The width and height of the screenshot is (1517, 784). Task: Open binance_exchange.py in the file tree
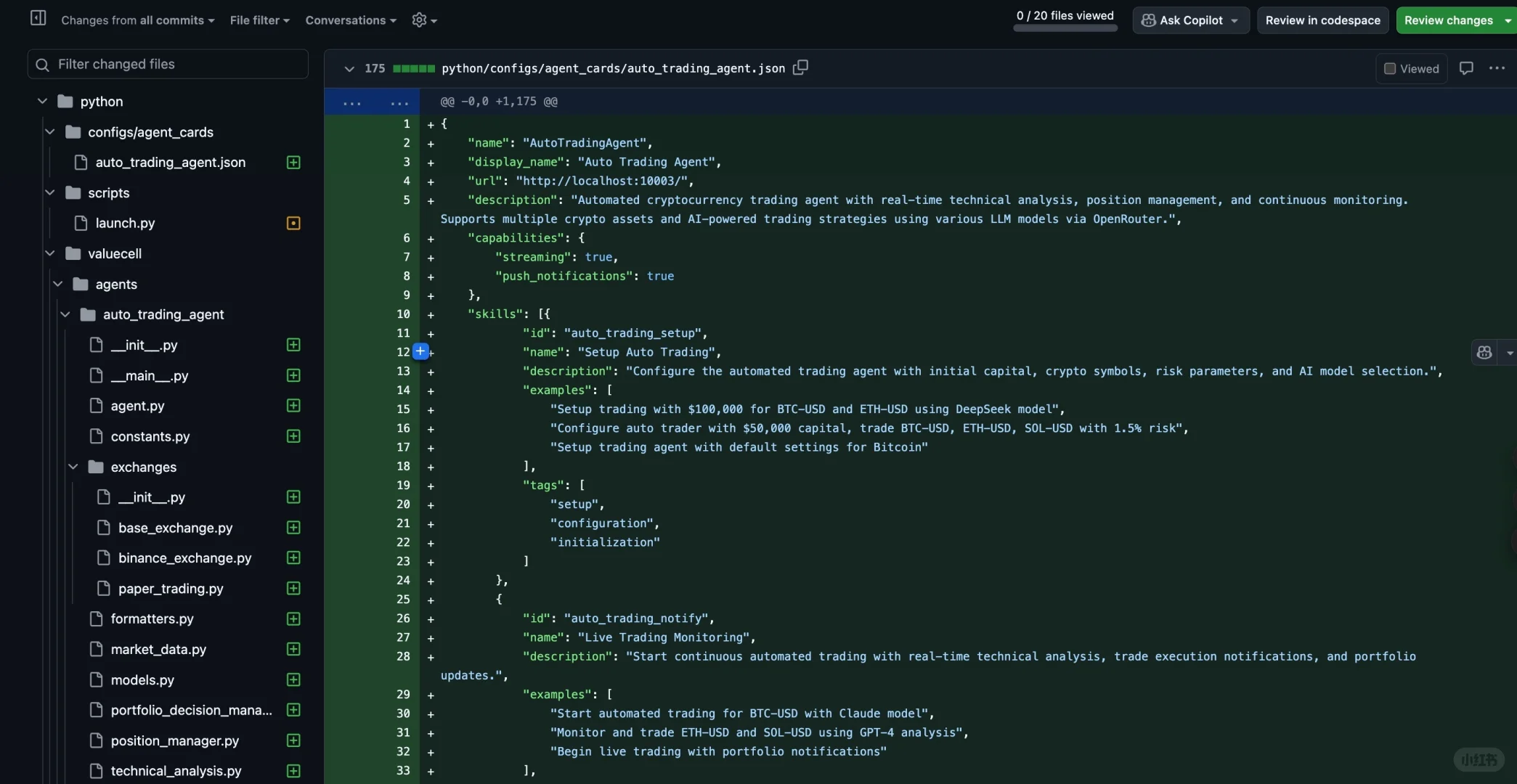(184, 558)
